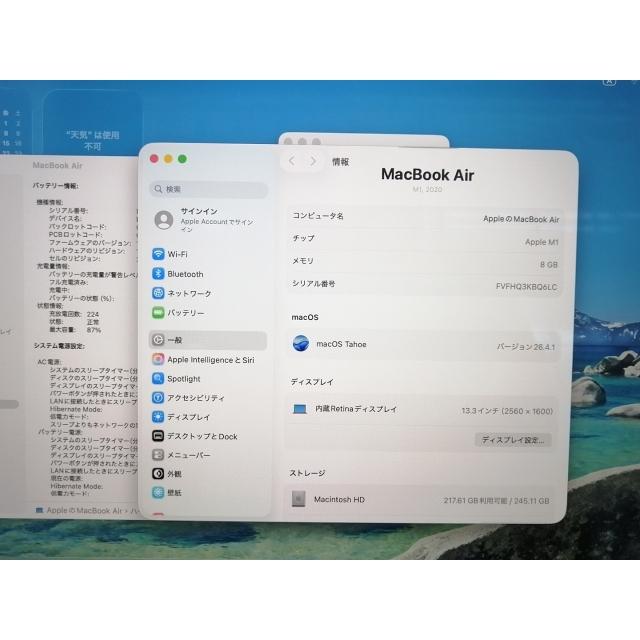The image size is (640, 640).
Task: Select the serial number FVFHQ3KBQ6LC
Action: click(x=526, y=287)
